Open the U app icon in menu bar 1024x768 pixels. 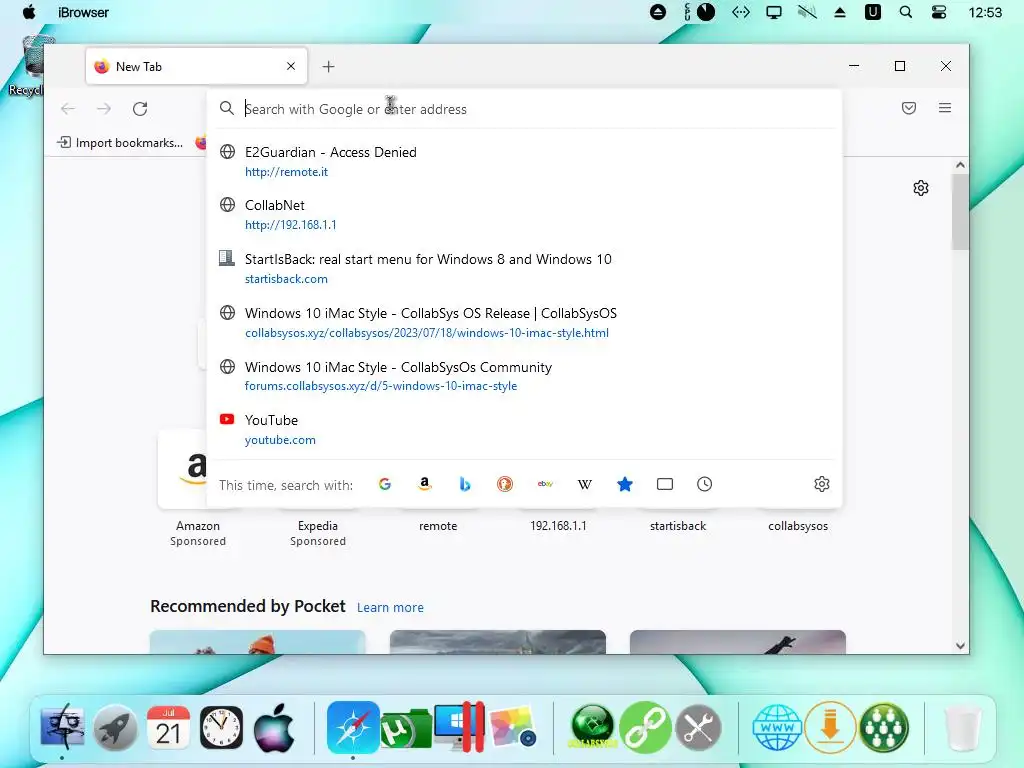tap(872, 12)
